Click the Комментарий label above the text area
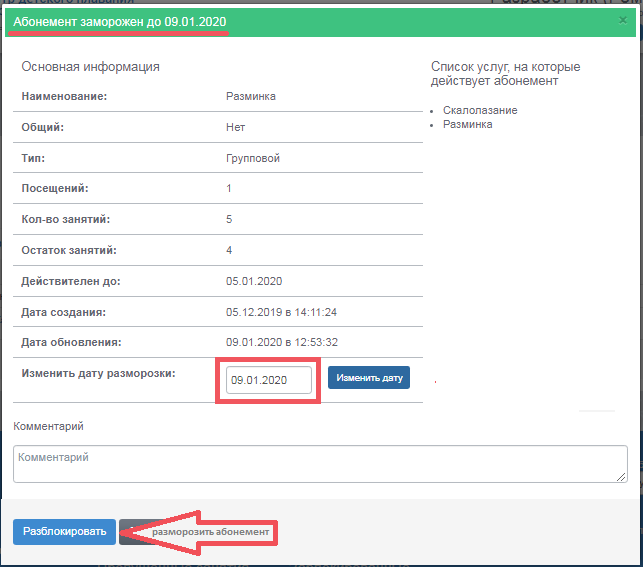Image resolution: width=643 pixels, height=567 pixels. 48,426
